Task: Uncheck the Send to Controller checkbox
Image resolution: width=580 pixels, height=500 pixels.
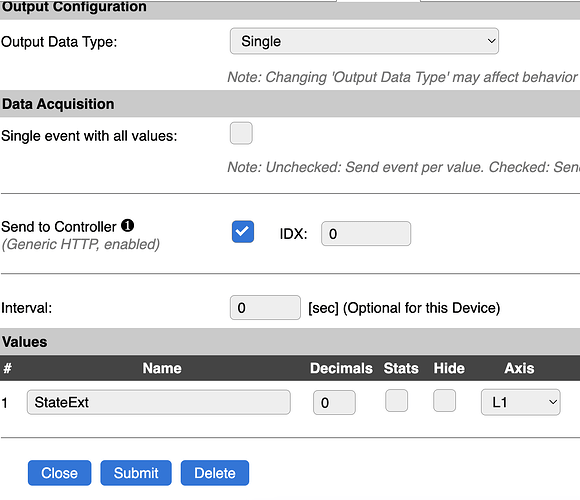Action: point(243,232)
